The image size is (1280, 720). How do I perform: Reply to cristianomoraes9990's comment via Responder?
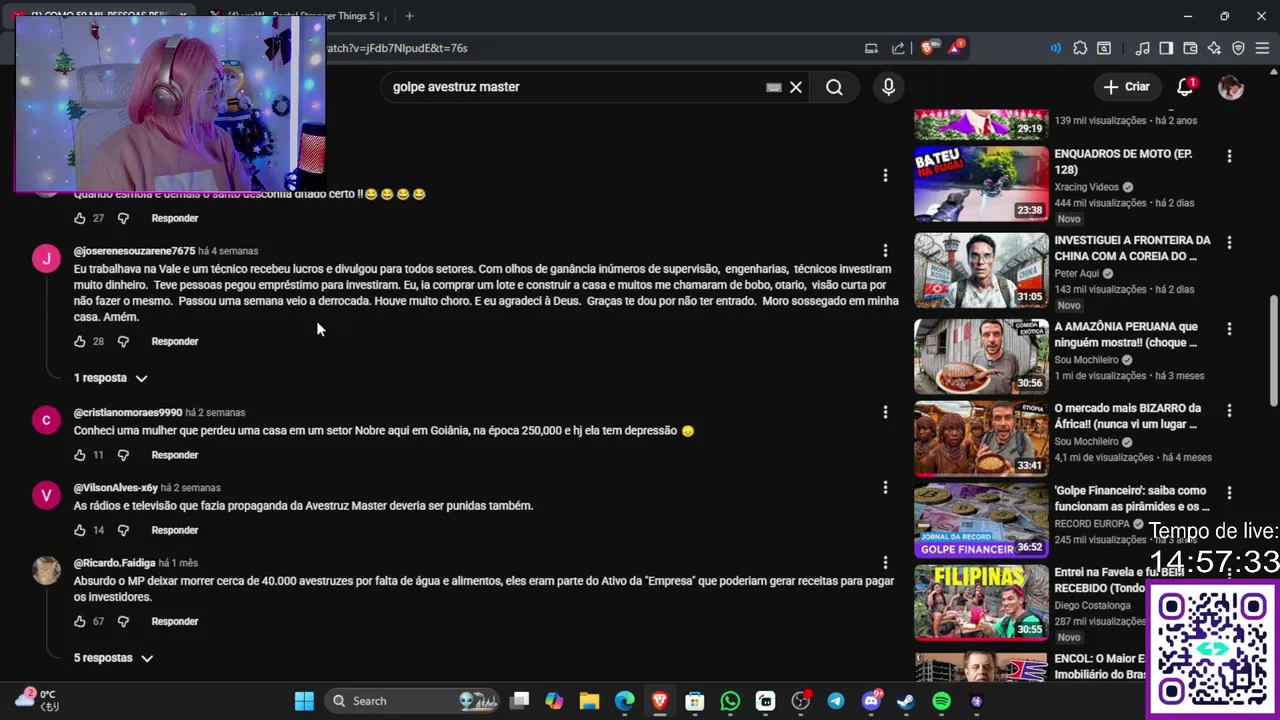(175, 455)
